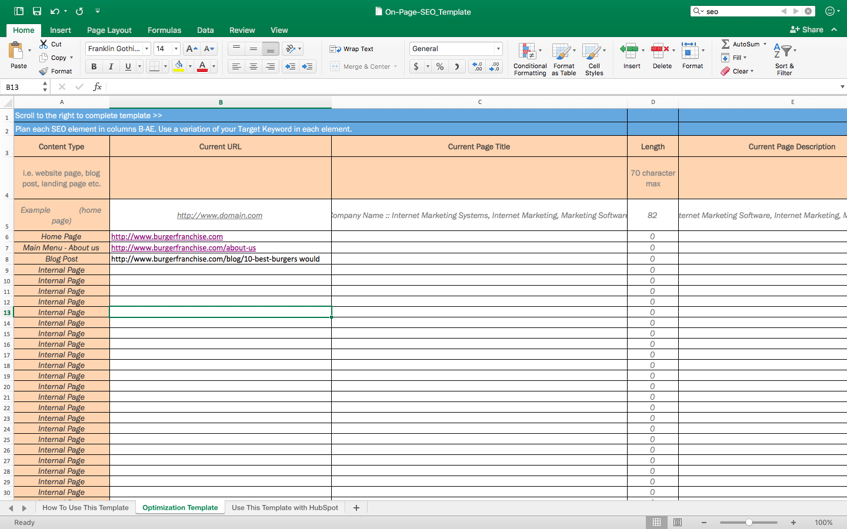Click the Share button
This screenshot has width=847, height=529.
tap(807, 30)
